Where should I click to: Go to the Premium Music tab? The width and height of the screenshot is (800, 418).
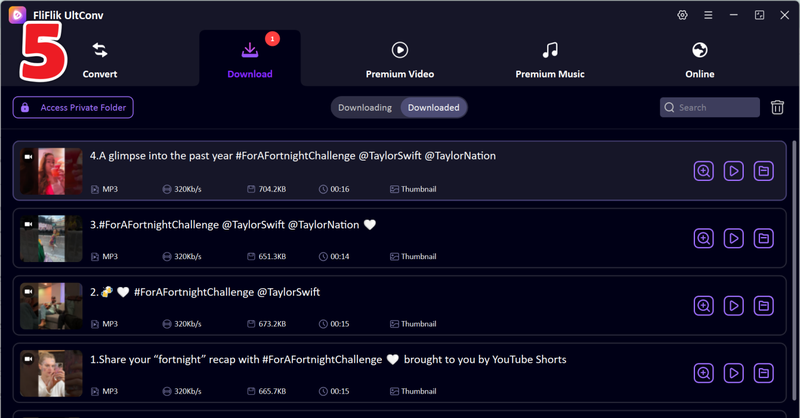pyautogui.click(x=549, y=60)
